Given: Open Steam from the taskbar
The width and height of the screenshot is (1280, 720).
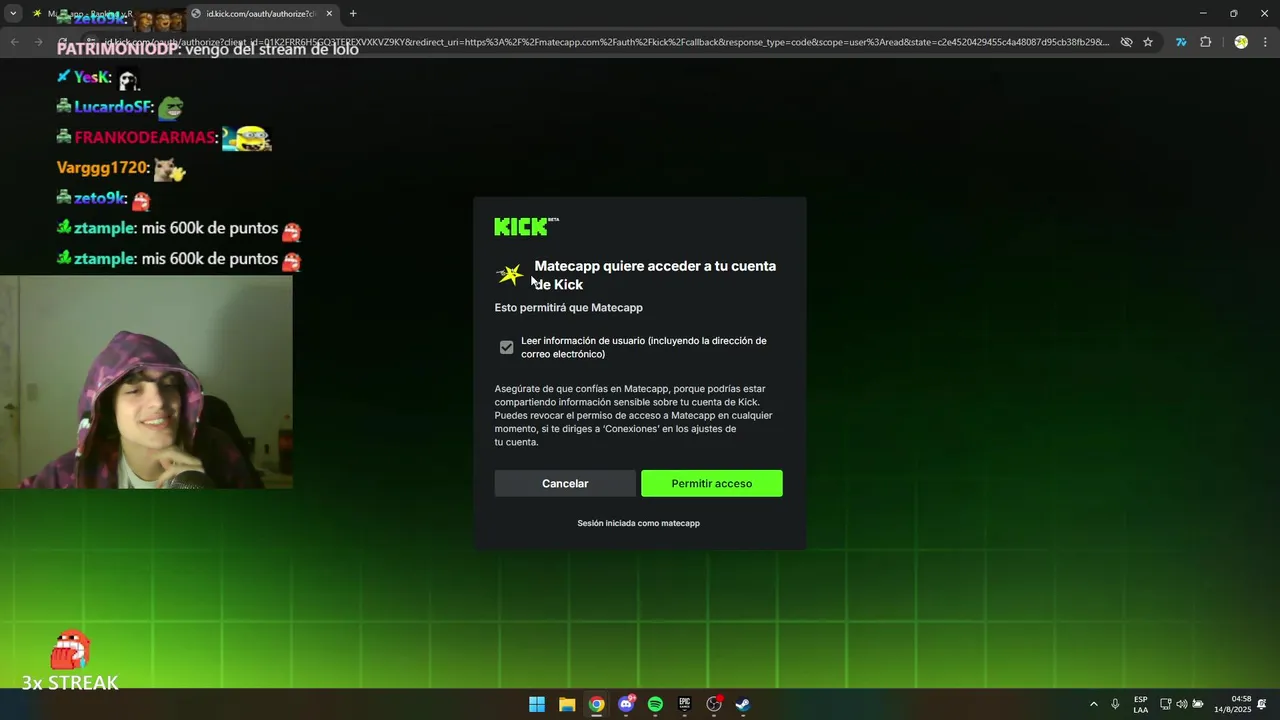Looking at the screenshot, I should click(743, 704).
